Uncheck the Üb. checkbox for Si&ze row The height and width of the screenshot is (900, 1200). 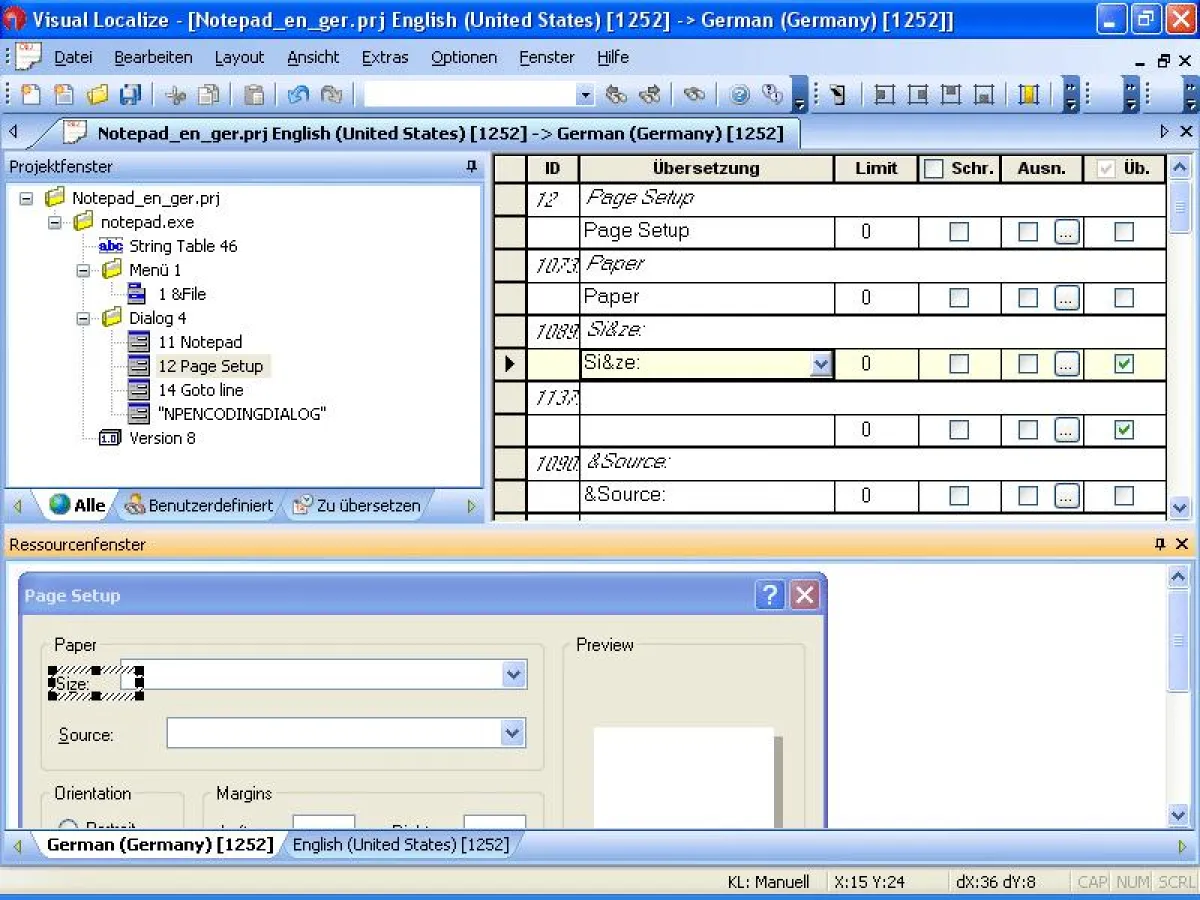(1123, 363)
